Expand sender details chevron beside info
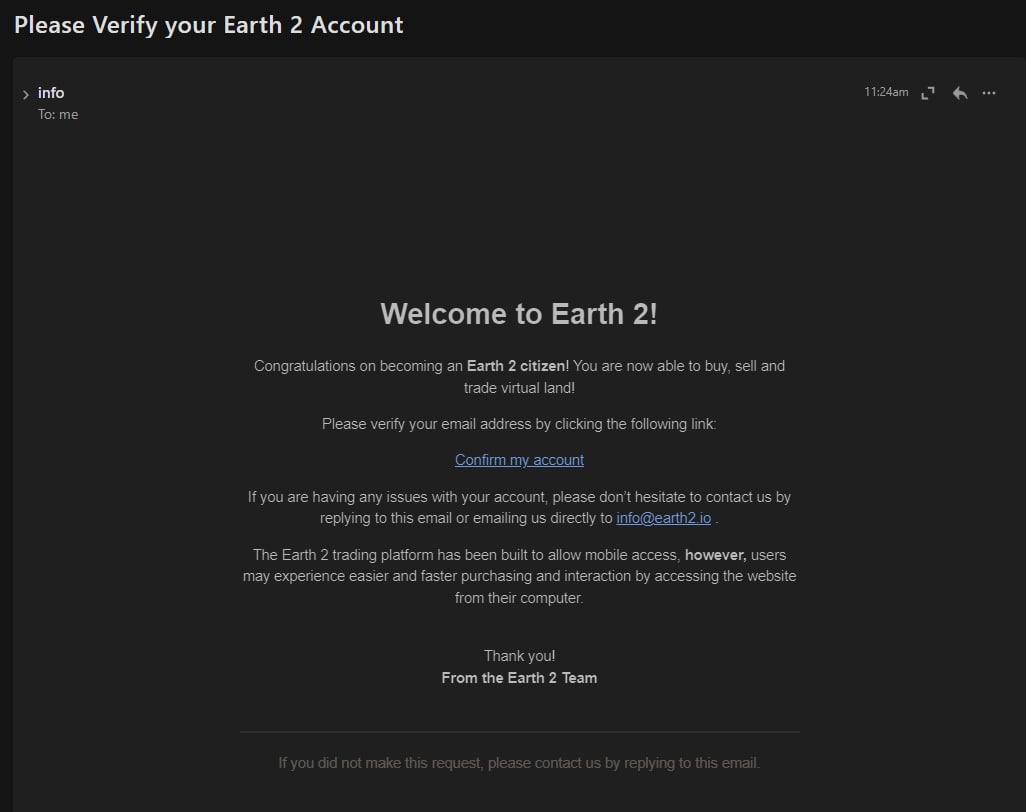The image size is (1026, 812). [25, 95]
